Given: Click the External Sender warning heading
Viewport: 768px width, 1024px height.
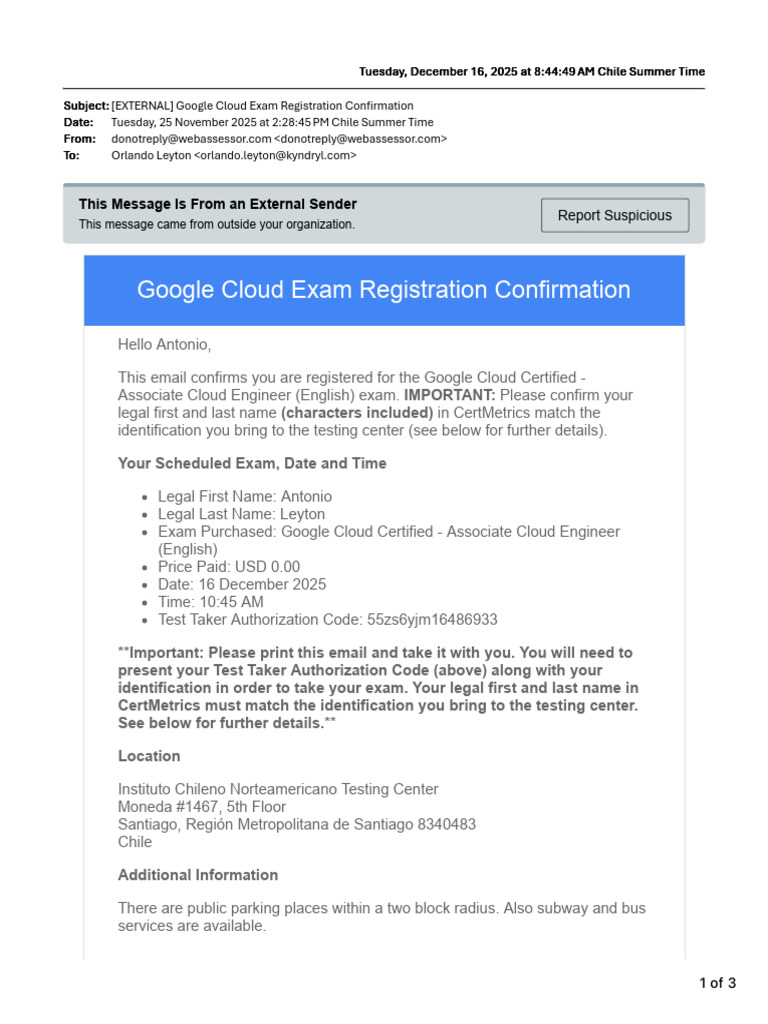Looking at the screenshot, I should [218, 204].
